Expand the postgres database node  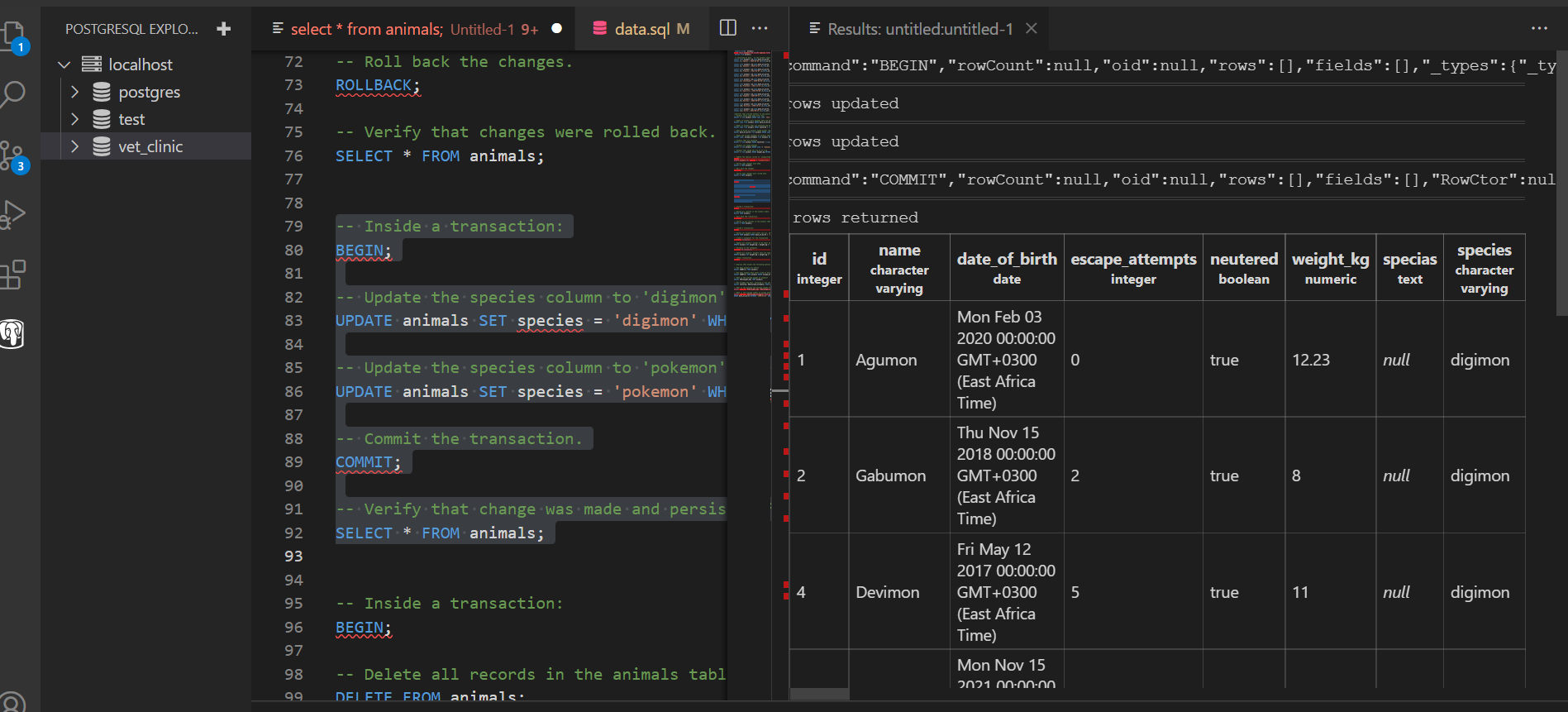pyautogui.click(x=74, y=92)
